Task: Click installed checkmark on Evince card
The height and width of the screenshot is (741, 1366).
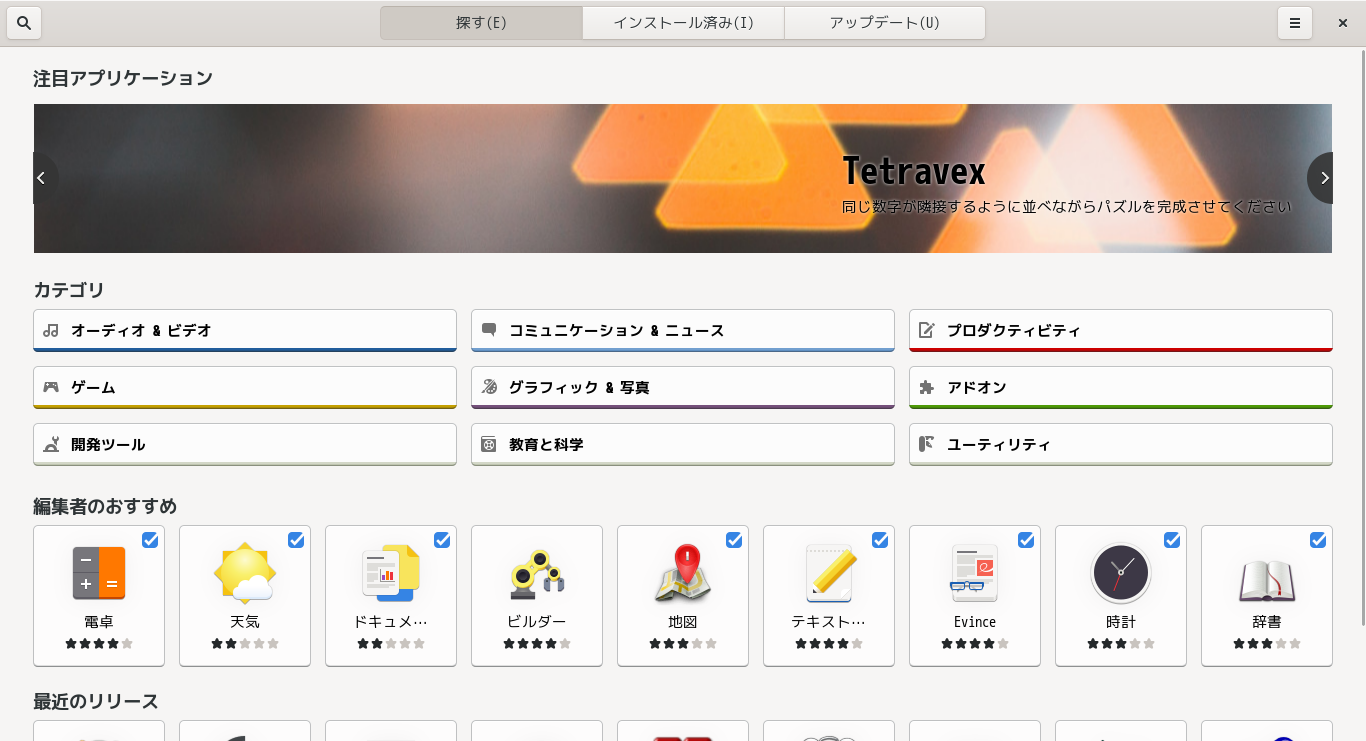Action: [1026, 540]
